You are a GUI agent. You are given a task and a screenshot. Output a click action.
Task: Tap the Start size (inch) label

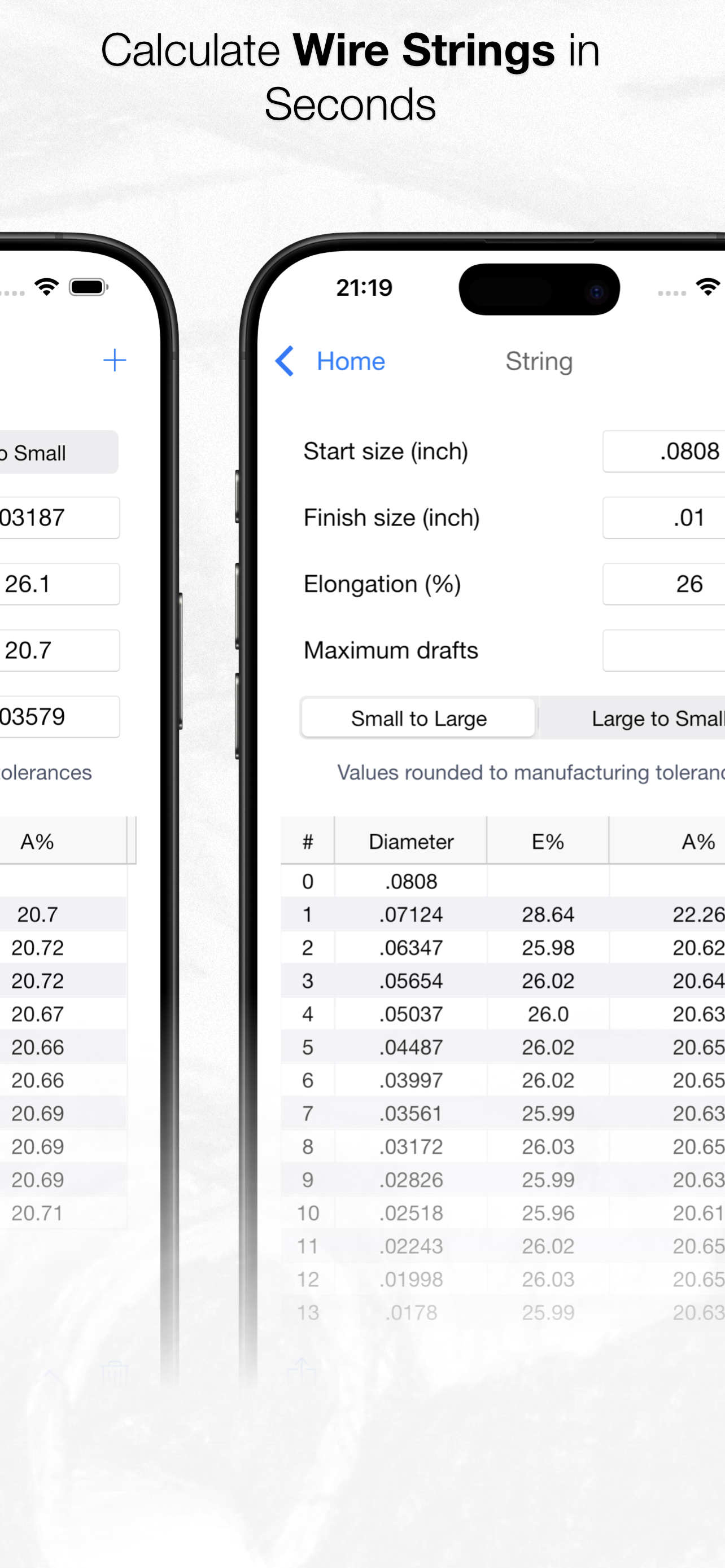pyautogui.click(x=385, y=452)
